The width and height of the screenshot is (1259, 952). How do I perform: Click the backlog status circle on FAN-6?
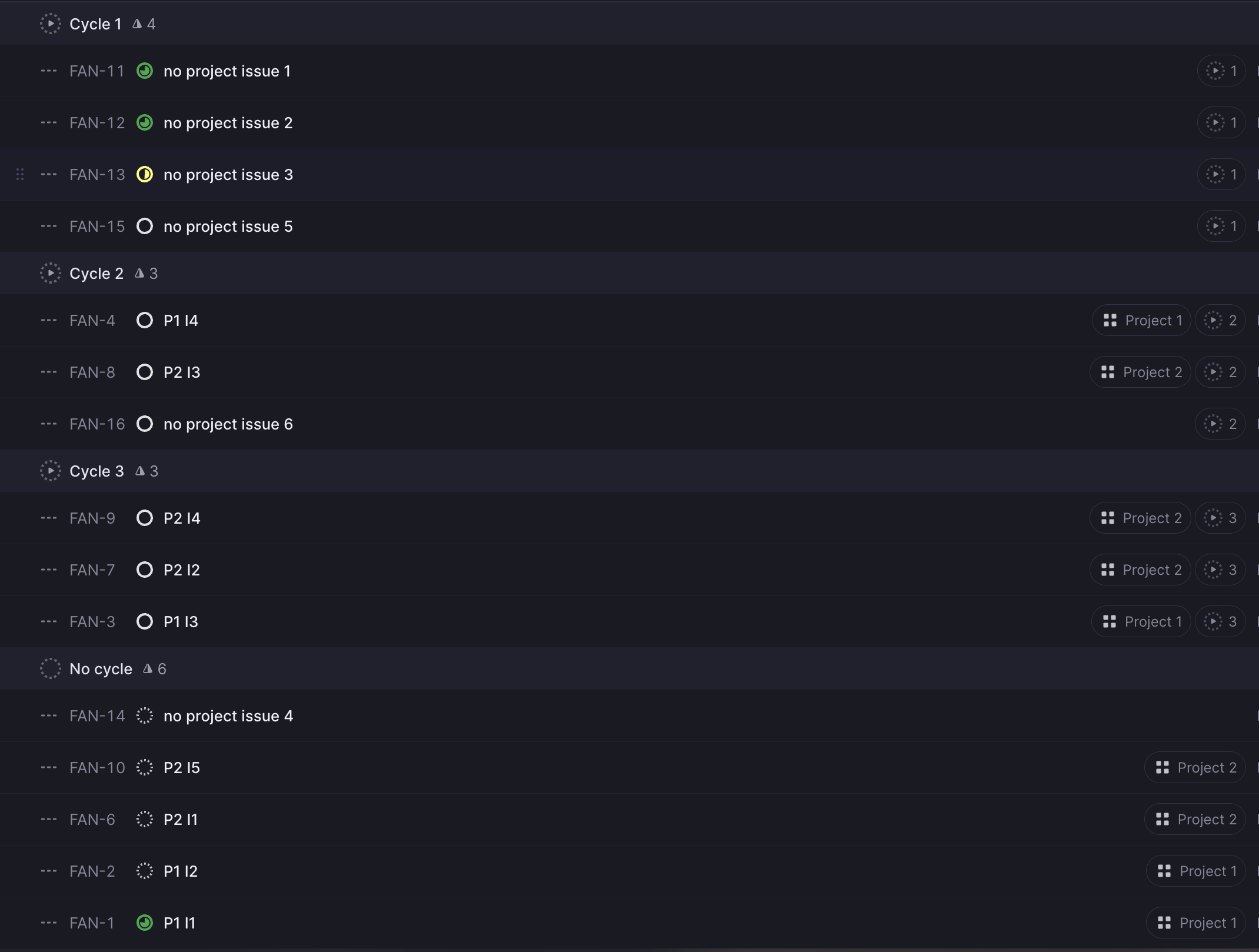point(145,820)
